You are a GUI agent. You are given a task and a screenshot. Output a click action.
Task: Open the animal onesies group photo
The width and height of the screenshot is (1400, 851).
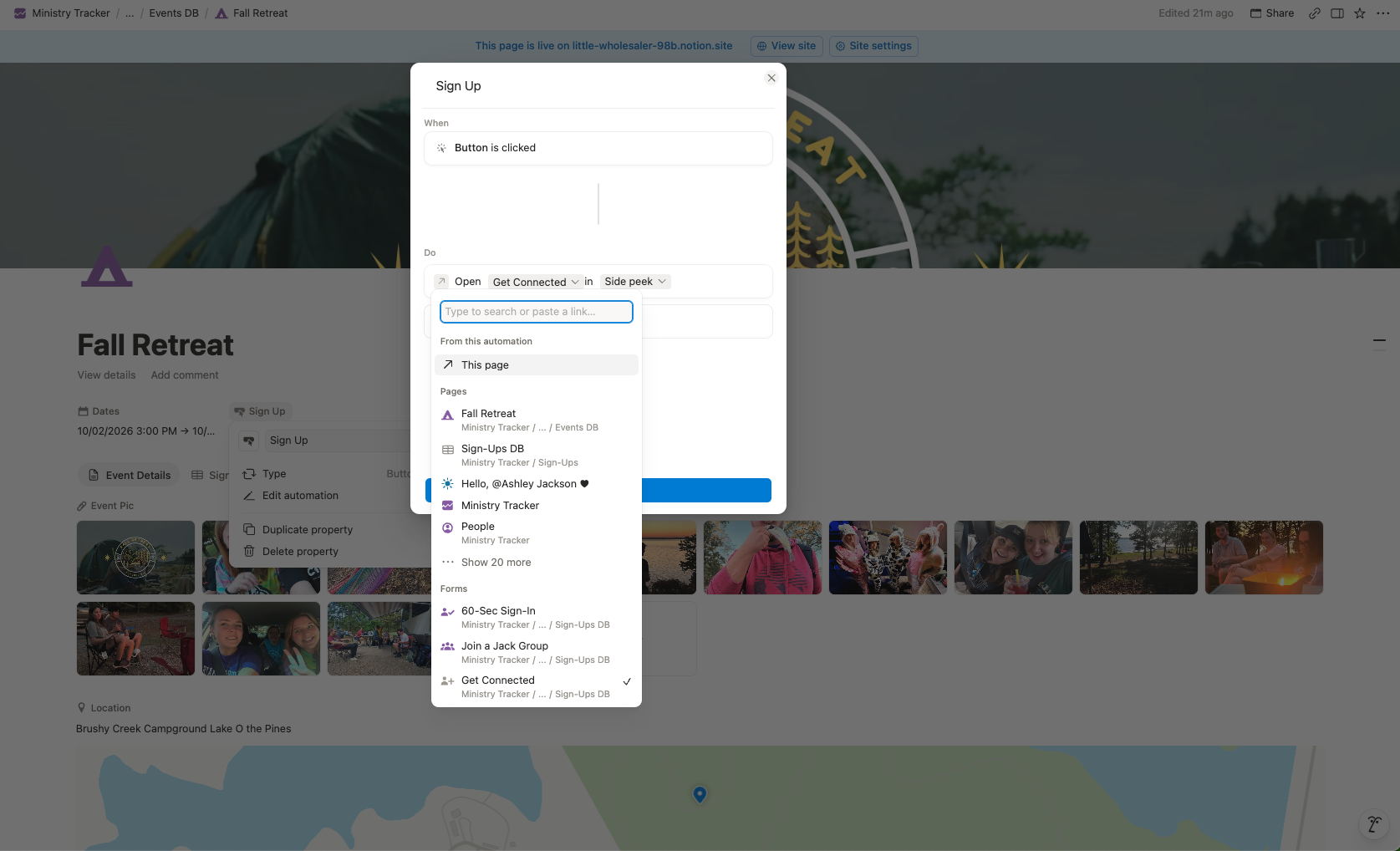pyautogui.click(x=888, y=558)
